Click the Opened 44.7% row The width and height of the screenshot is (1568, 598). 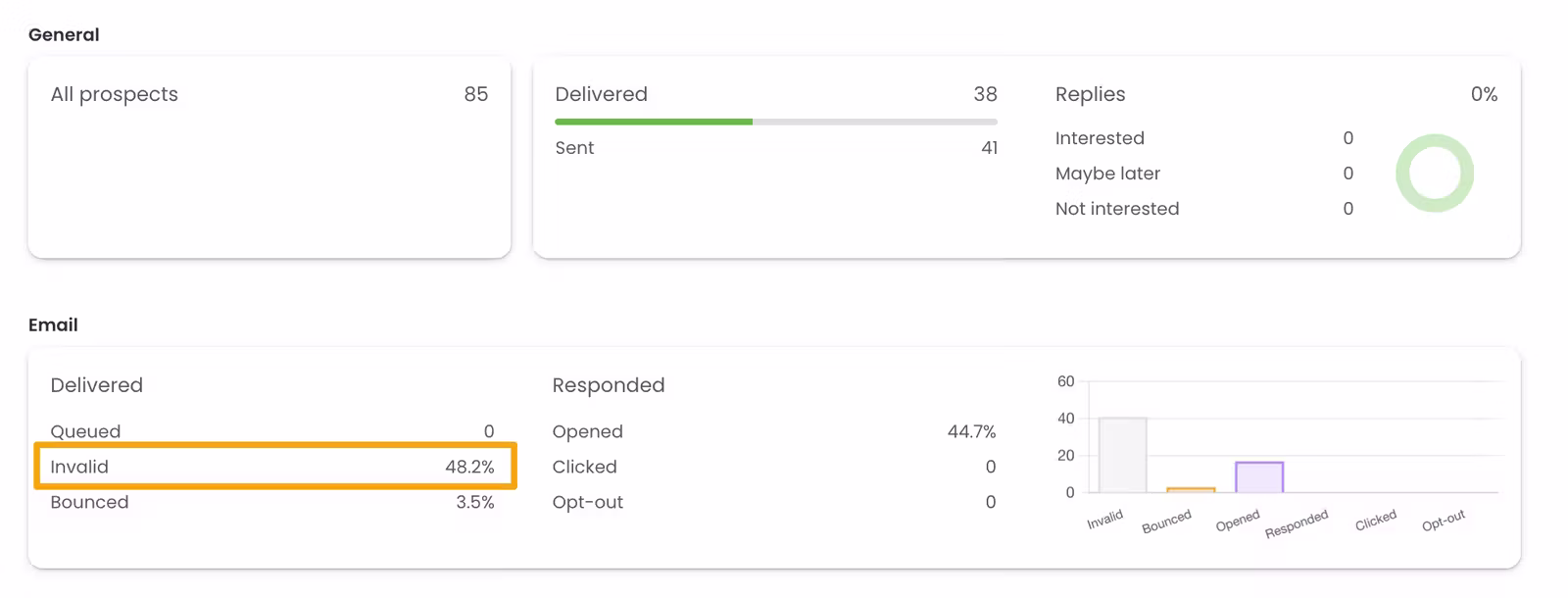pyautogui.click(x=773, y=431)
